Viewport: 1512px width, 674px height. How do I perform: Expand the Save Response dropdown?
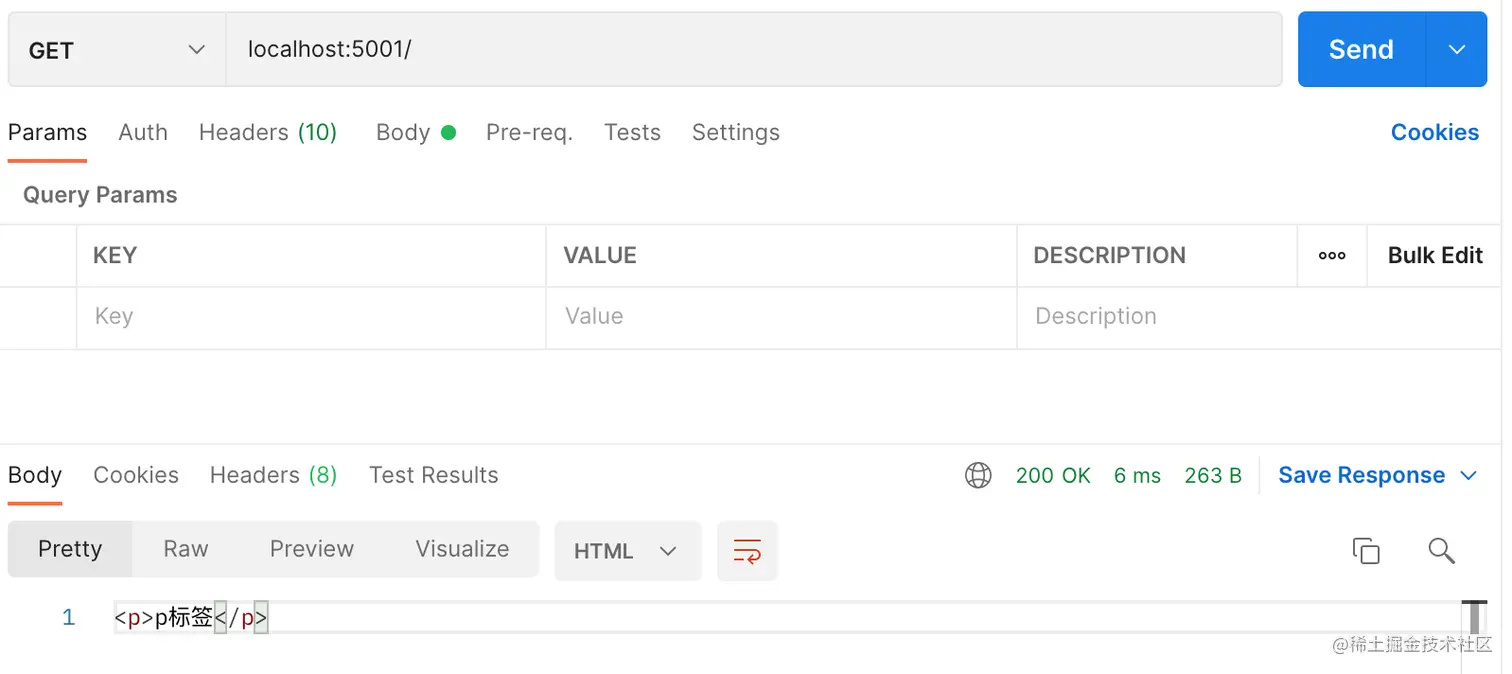(x=1469, y=475)
